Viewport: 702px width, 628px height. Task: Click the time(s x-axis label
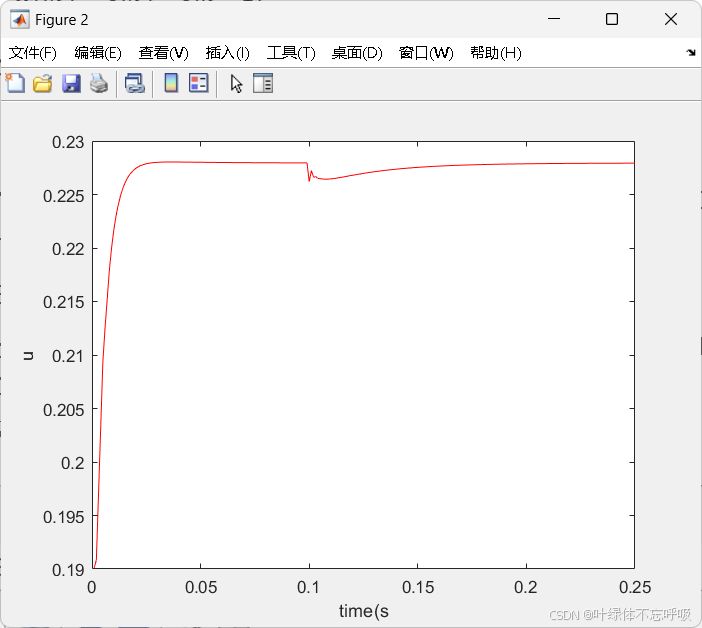click(x=364, y=611)
